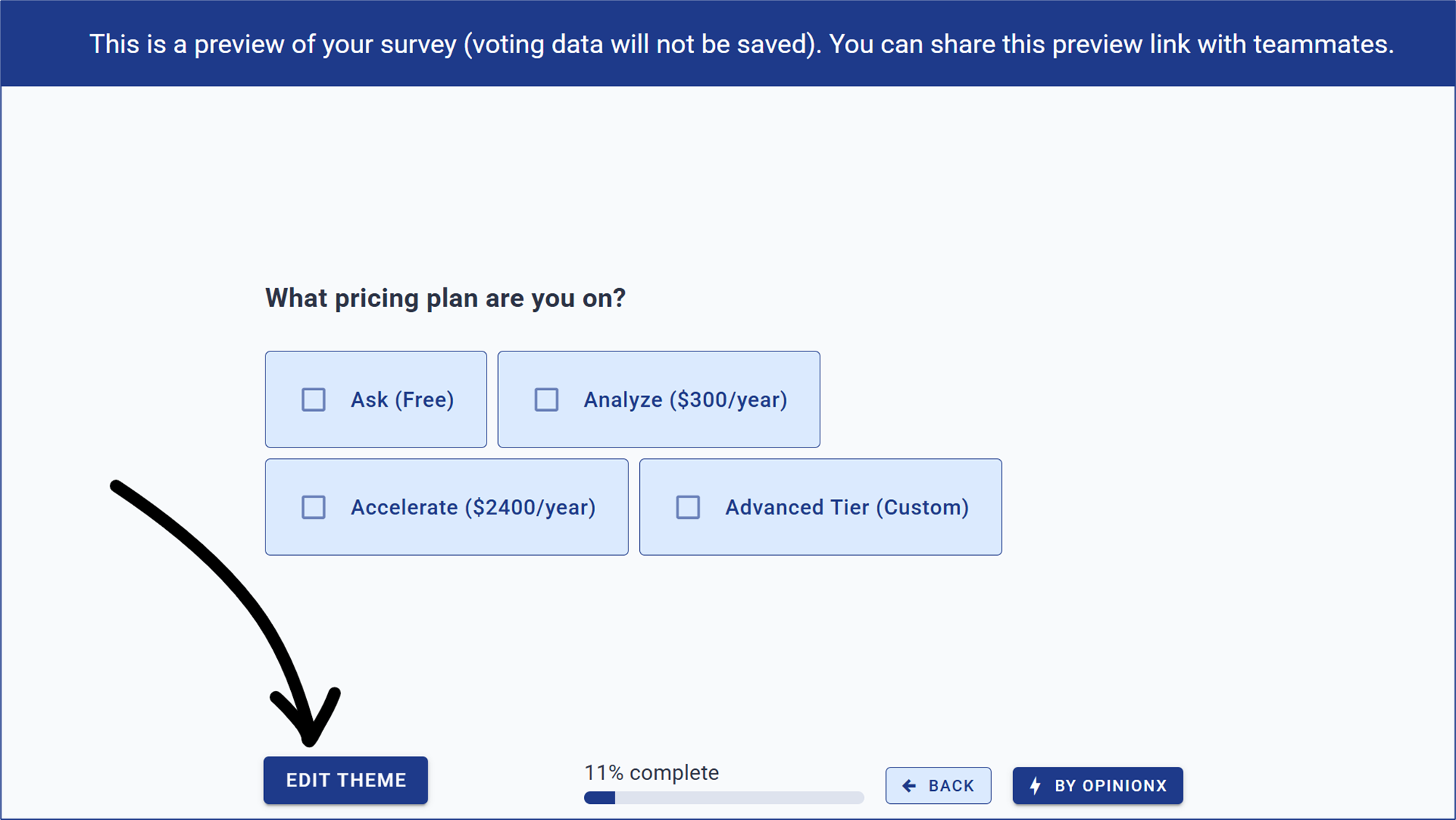Choose the "Analyze ($300/year)" option label

pyautogui.click(x=685, y=399)
